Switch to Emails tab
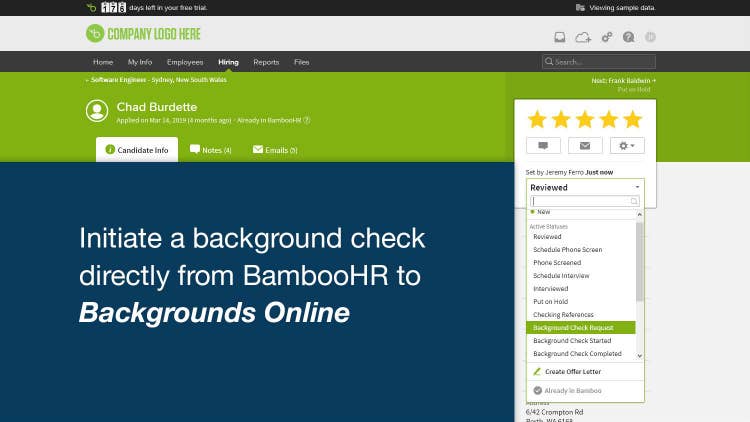This screenshot has height=422, width=750. (275, 150)
